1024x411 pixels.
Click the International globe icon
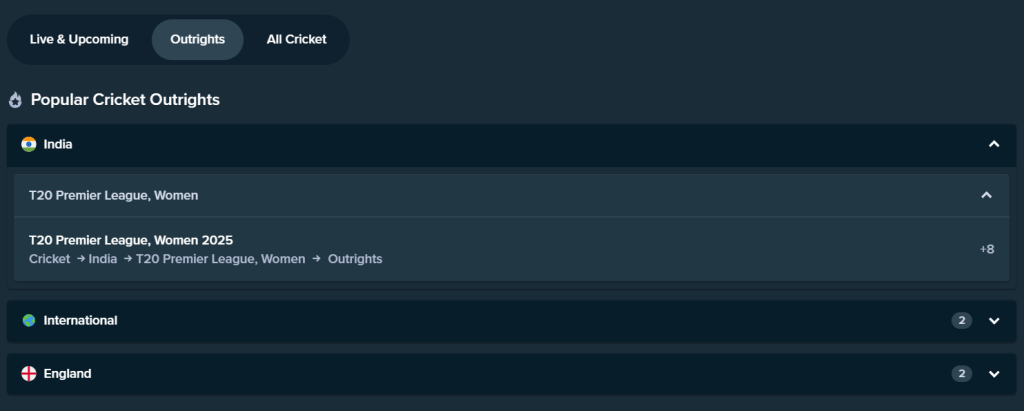(x=28, y=321)
